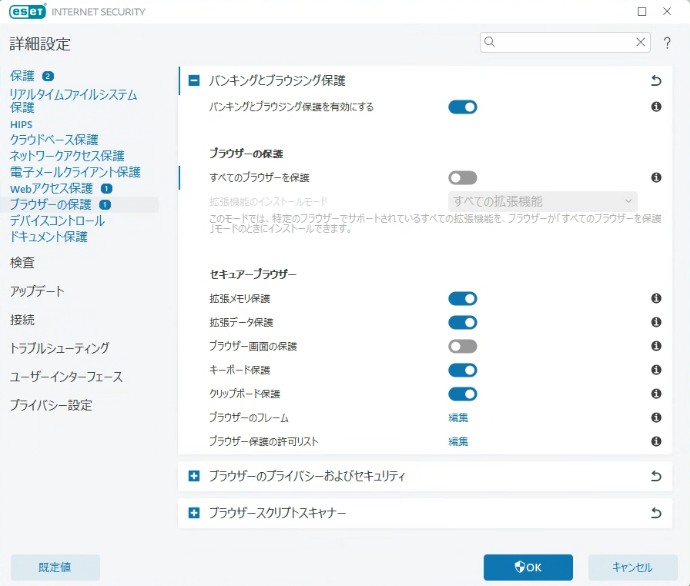
Task: Show info icon for 拡張メモリ保護
Action: click(656, 298)
